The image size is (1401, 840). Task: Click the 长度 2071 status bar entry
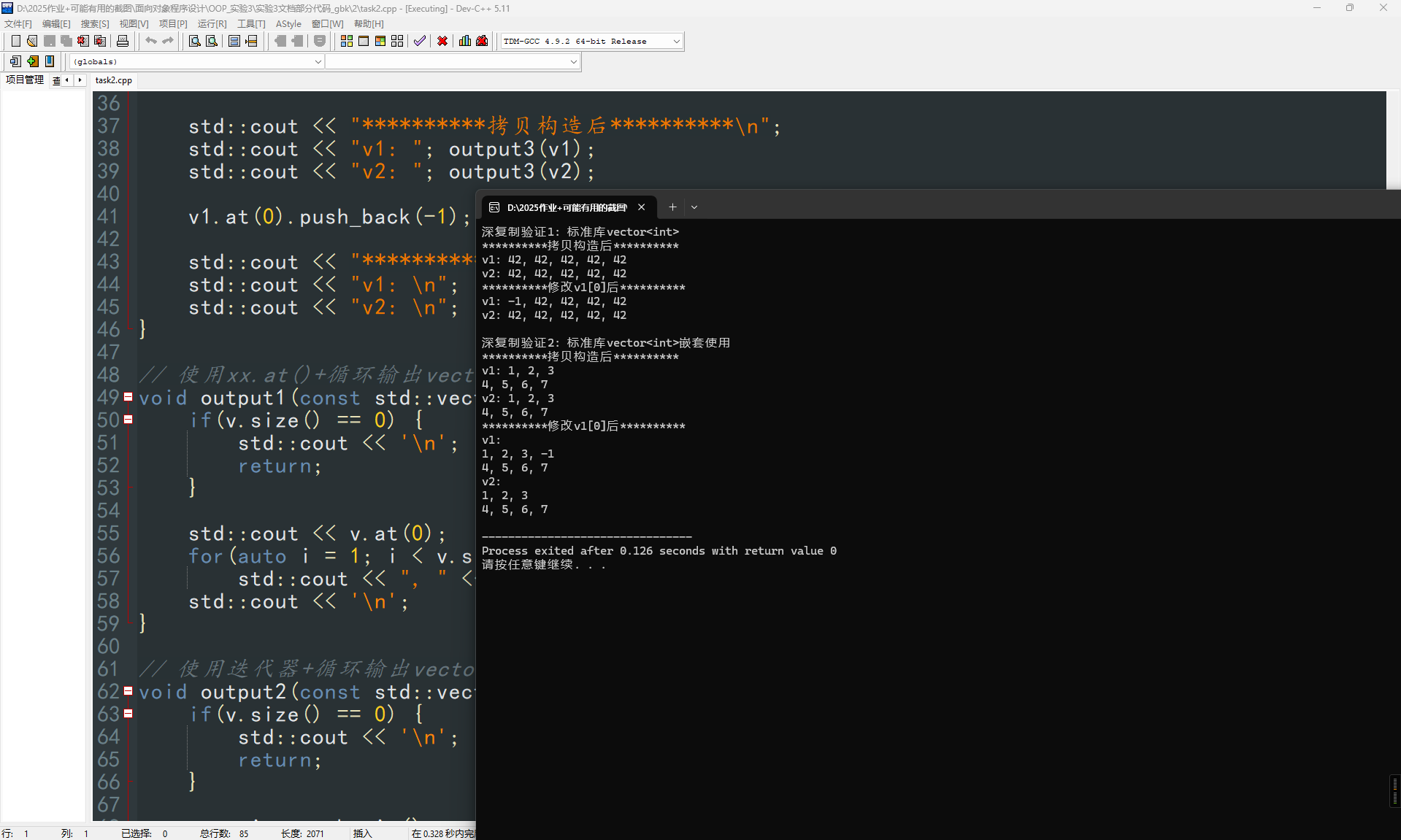tap(302, 833)
